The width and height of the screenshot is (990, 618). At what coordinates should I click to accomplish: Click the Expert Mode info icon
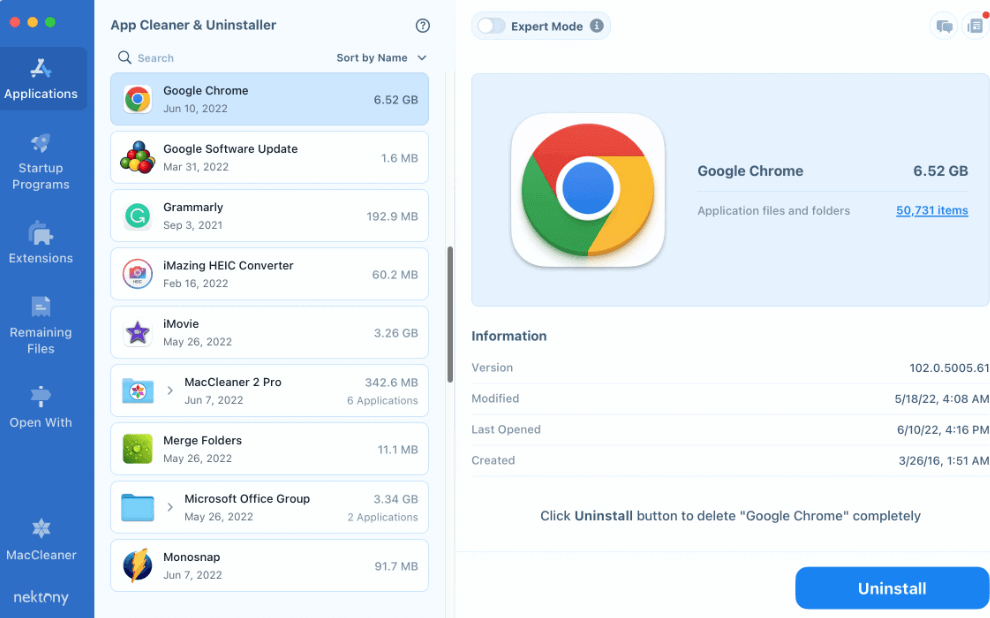coord(597,26)
